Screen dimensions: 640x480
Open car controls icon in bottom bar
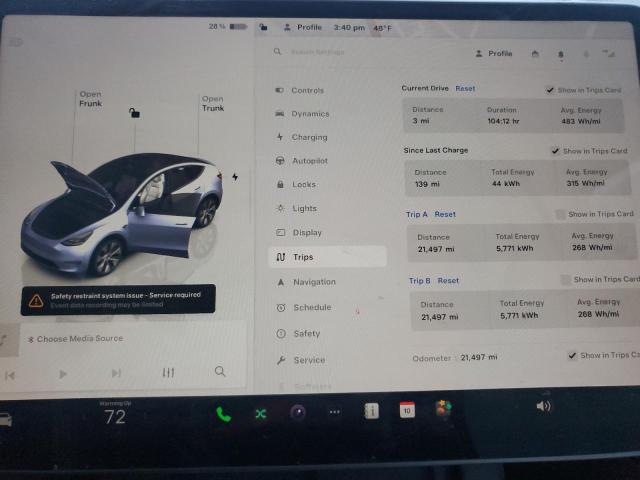pyautogui.click(x=6, y=420)
